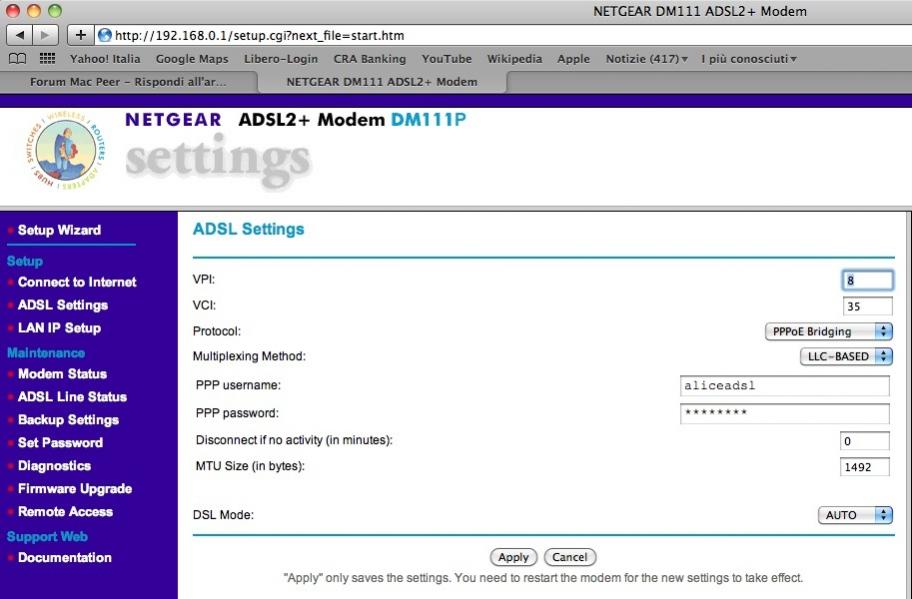Open Top Sites grid icon
This screenshot has width=912, height=599.
[x=47, y=59]
